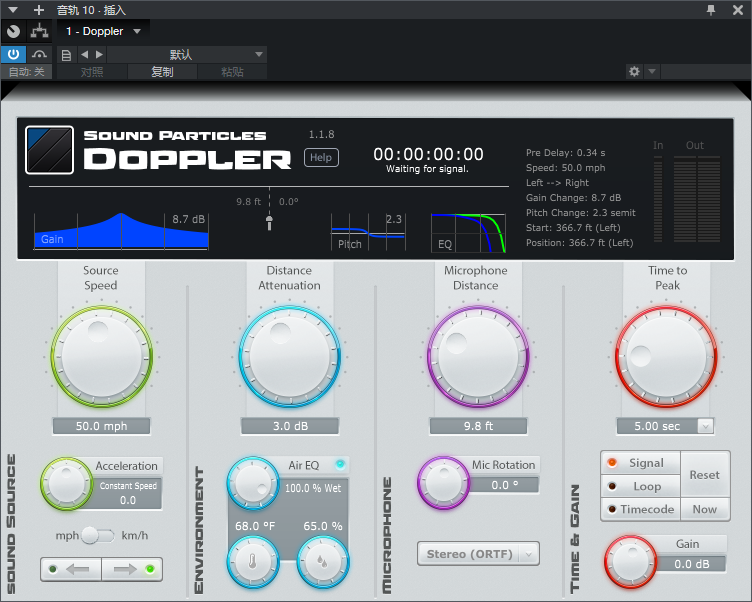Go to next preset arrow
The image size is (752, 602).
pos(99,55)
